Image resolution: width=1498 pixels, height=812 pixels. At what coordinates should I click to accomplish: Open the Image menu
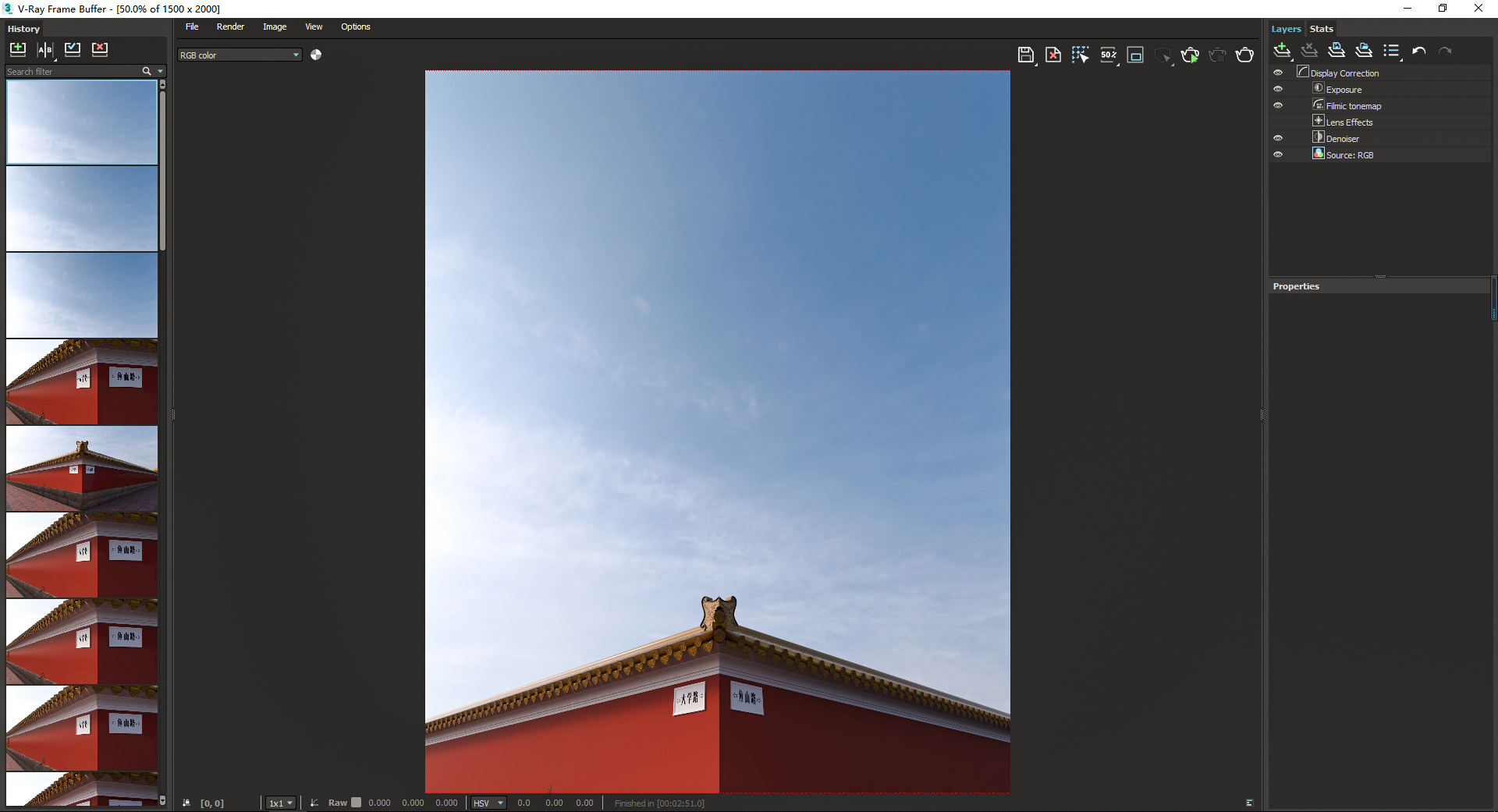(275, 27)
